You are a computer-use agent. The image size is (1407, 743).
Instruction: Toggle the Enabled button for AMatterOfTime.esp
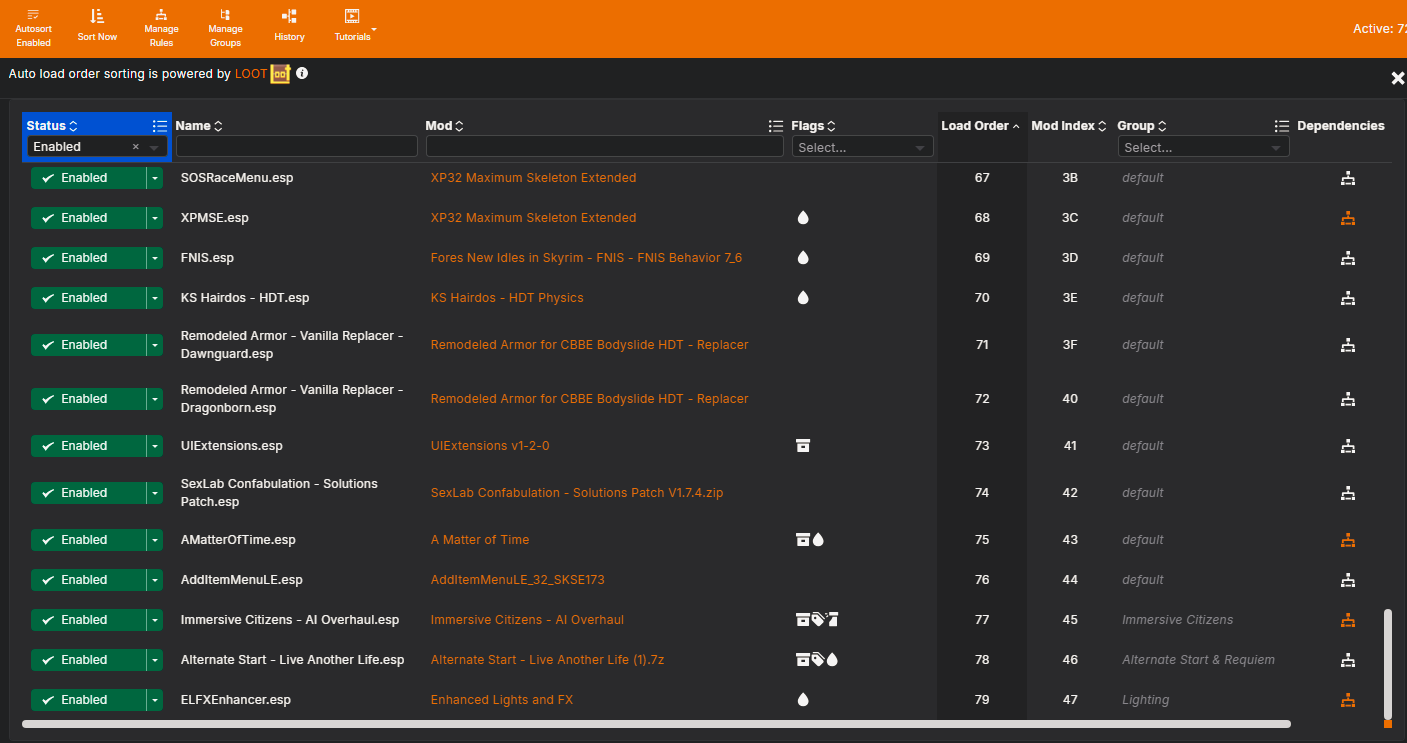point(88,540)
